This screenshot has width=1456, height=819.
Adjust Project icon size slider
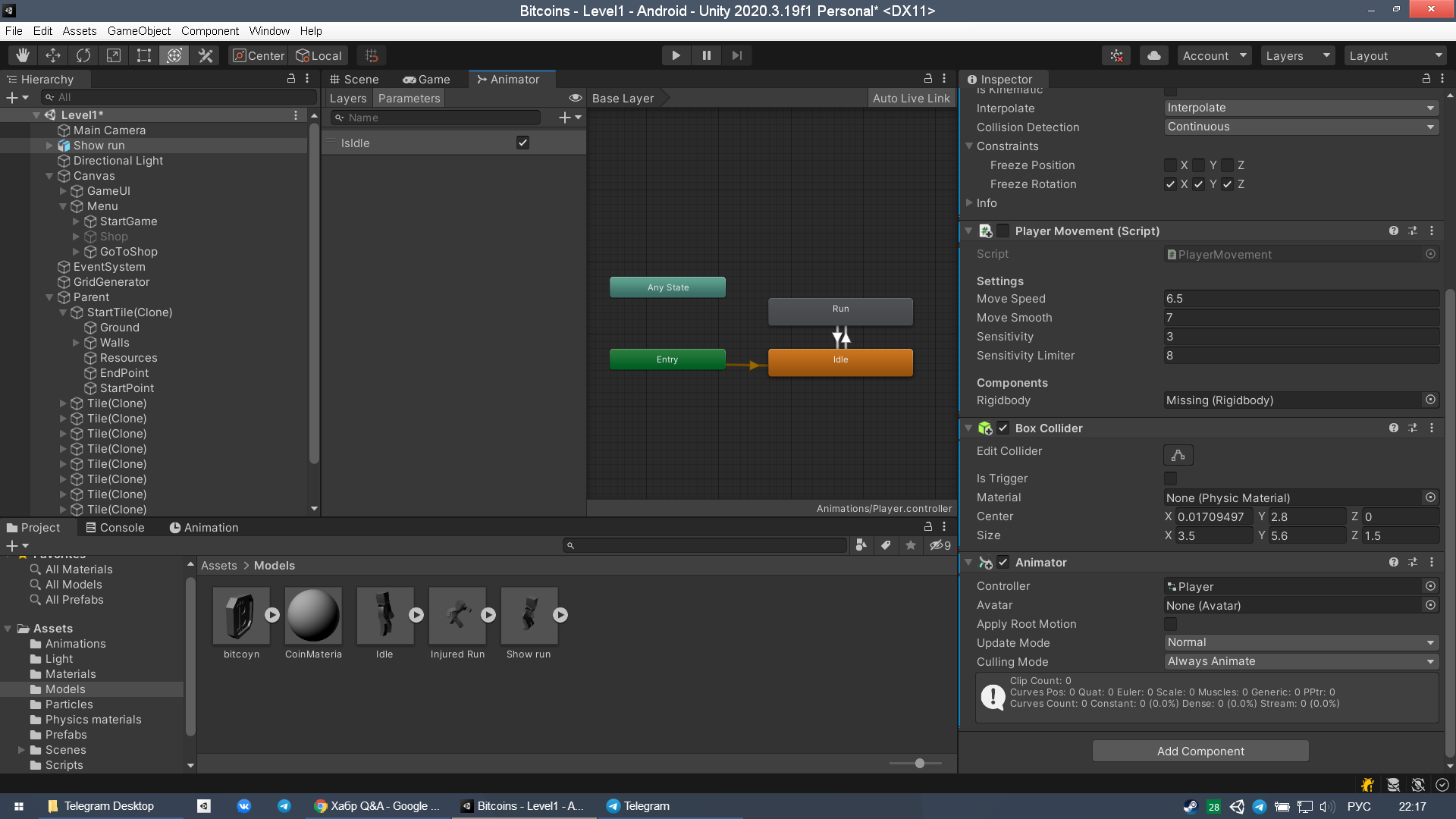[919, 763]
